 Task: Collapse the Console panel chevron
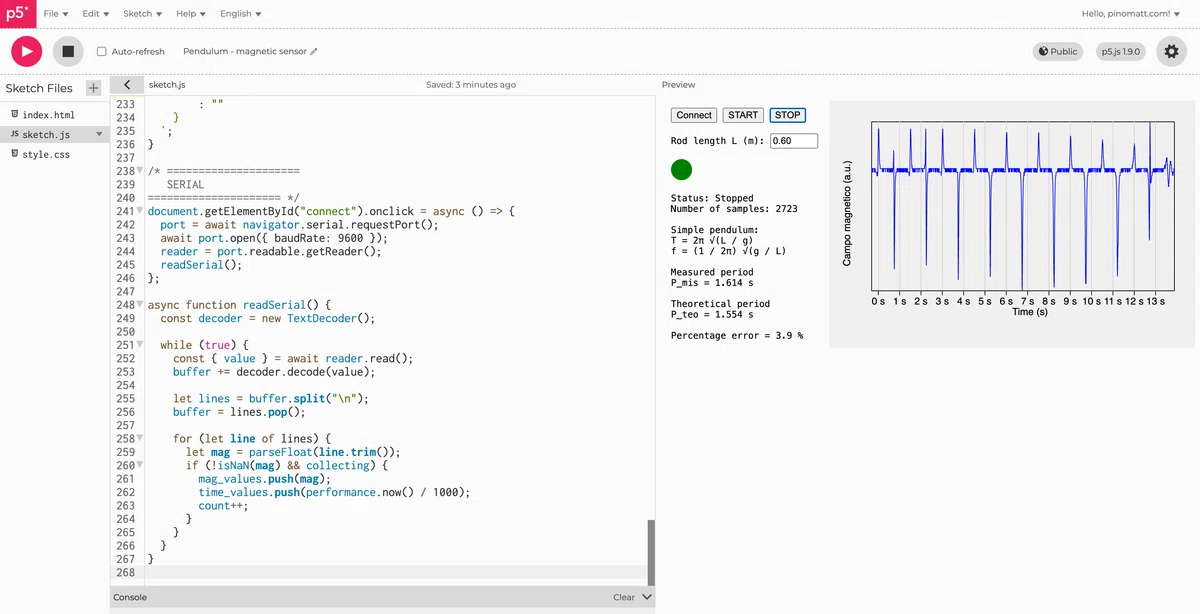pos(647,597)
